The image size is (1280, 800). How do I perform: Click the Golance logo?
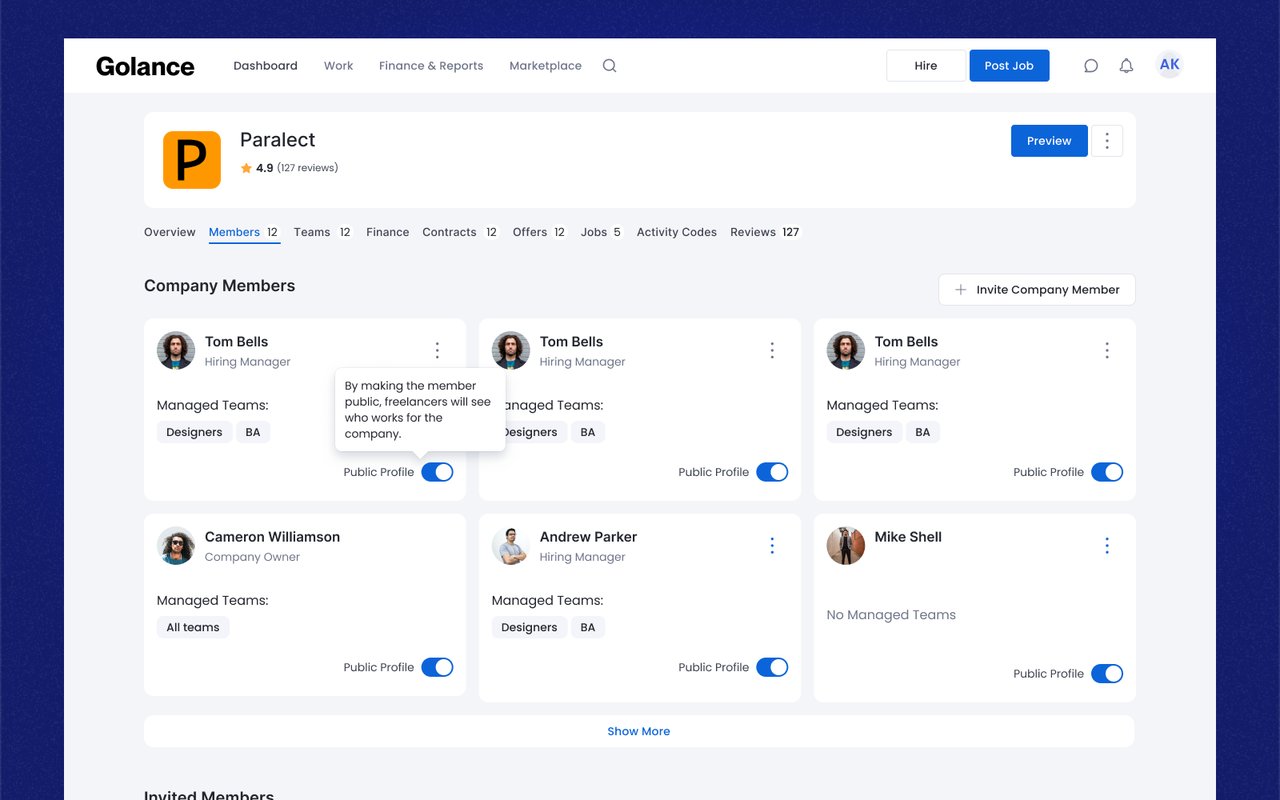(145, 66)
